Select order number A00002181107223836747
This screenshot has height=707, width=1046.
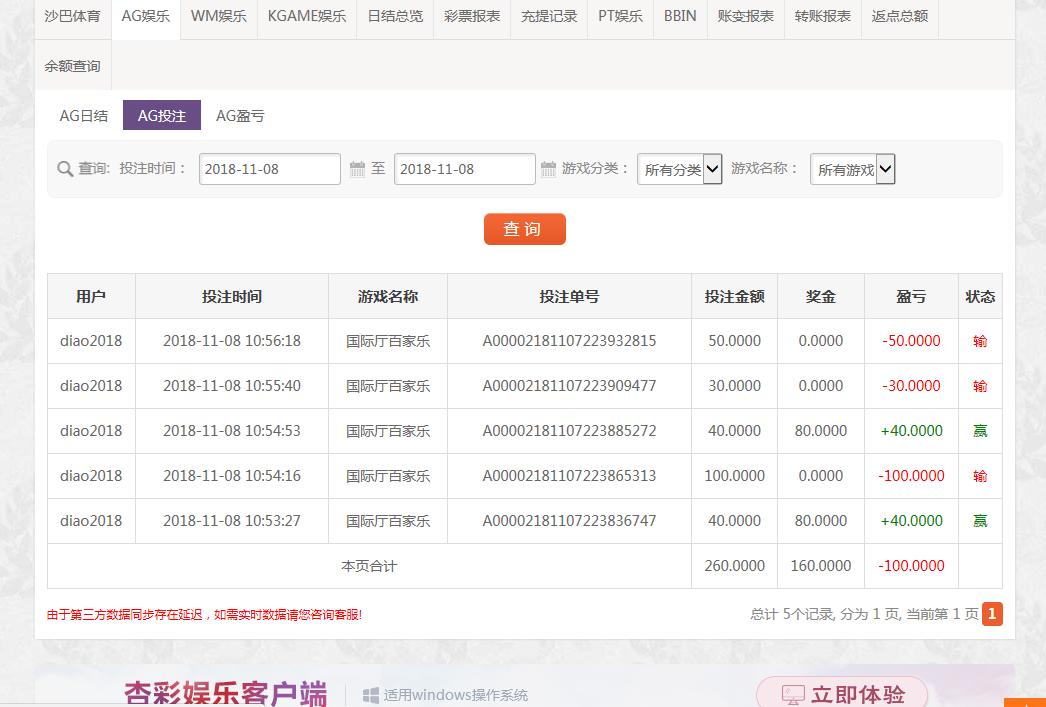pyautogui.click(x=569, y=521)
